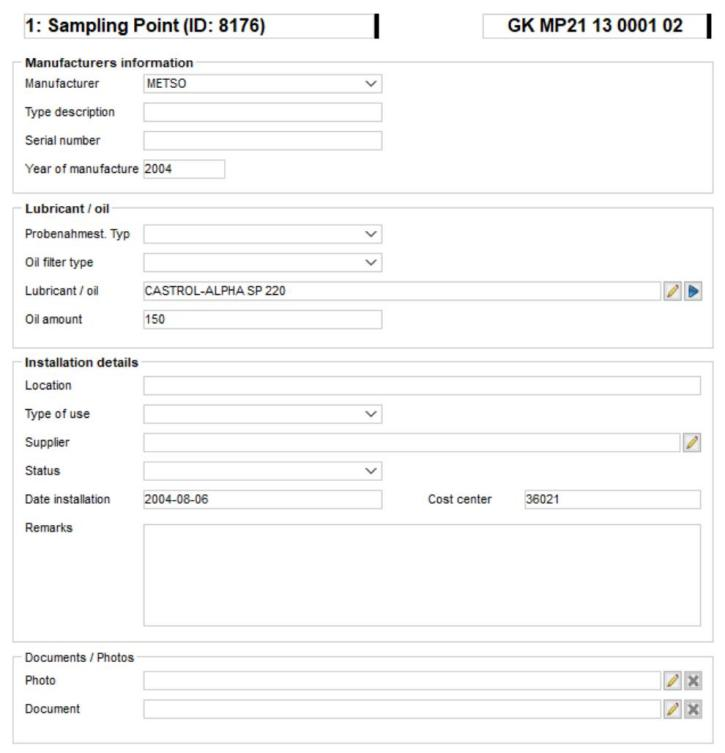Image resolution: width=725 pixels, height=753 pixels.
Task: Choose a Document file via the pencil icon
Action: point(672,709)
